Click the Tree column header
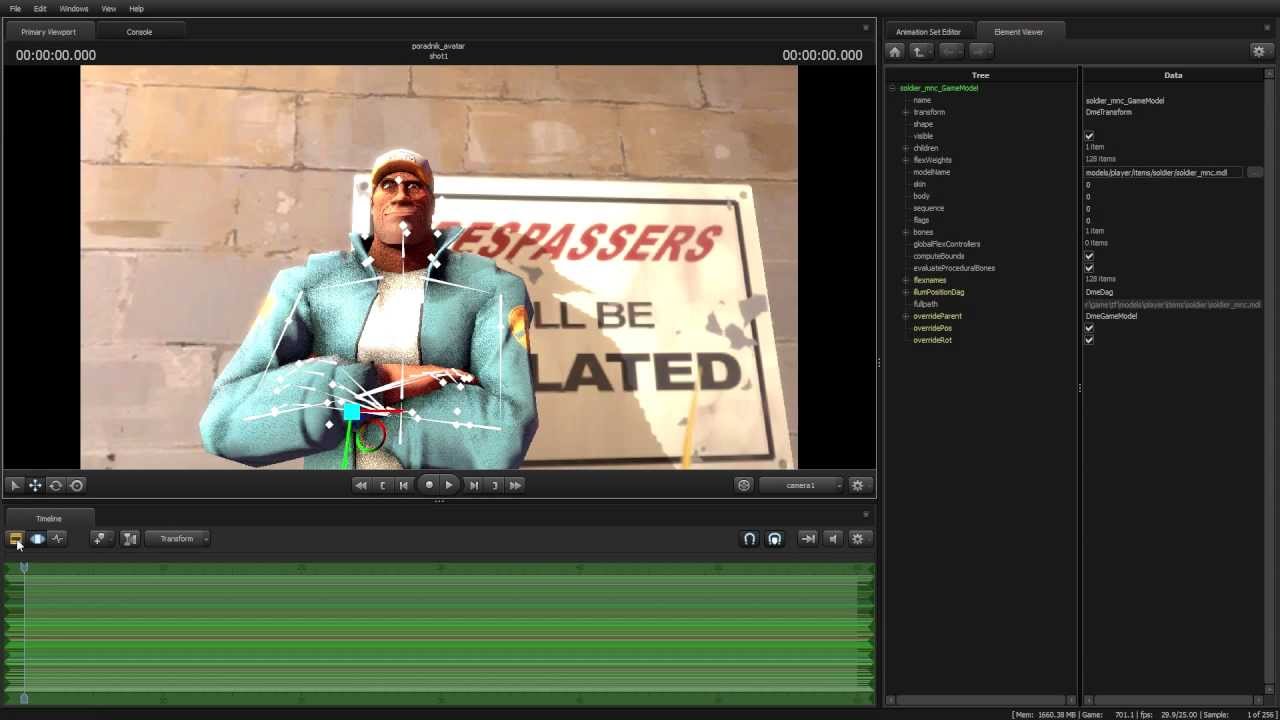The height and width of the screenshot is (720, 1280). [x=980, y=75]
